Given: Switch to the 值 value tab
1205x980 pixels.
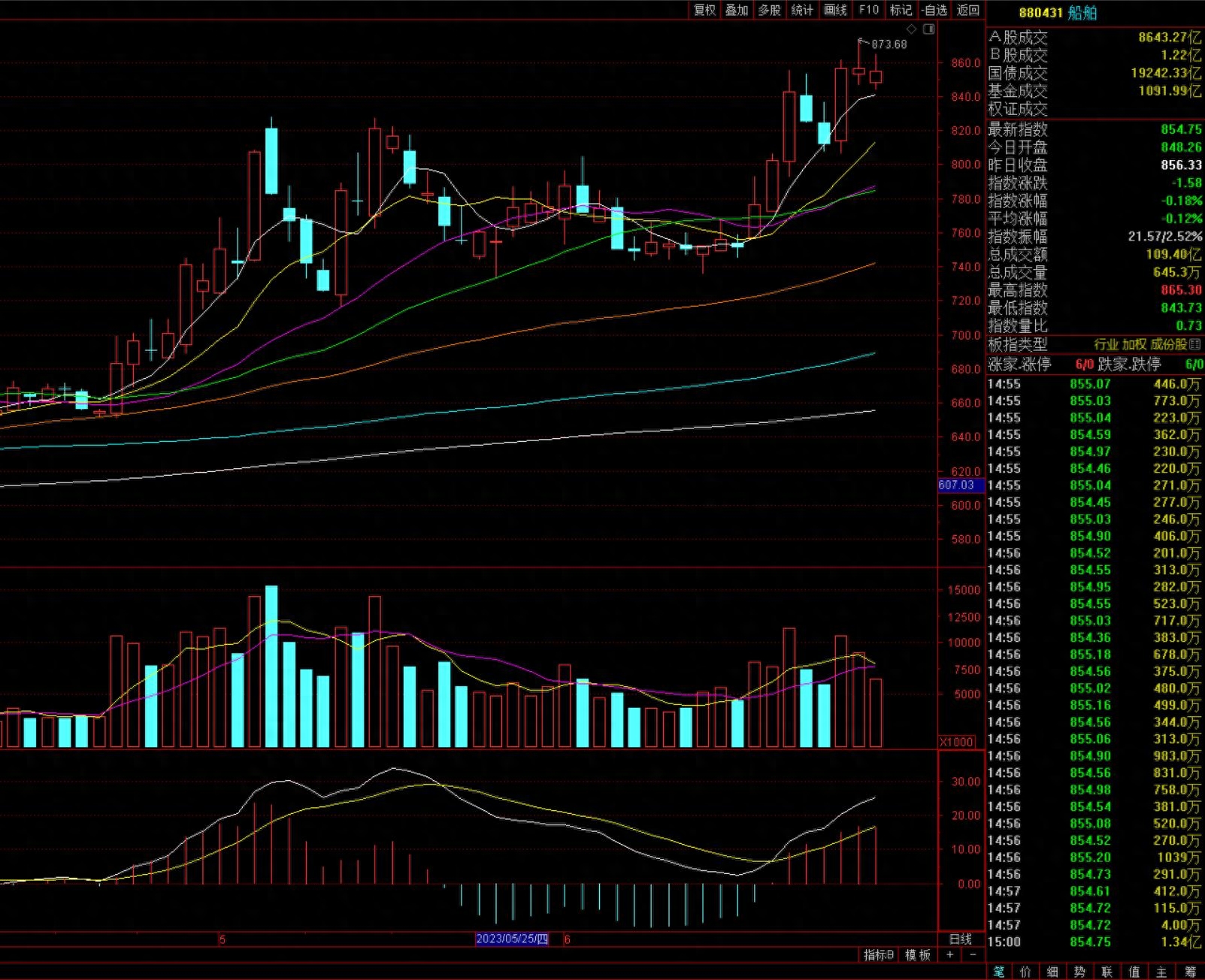Looking at the screenshot, I should coord(1134,972).
